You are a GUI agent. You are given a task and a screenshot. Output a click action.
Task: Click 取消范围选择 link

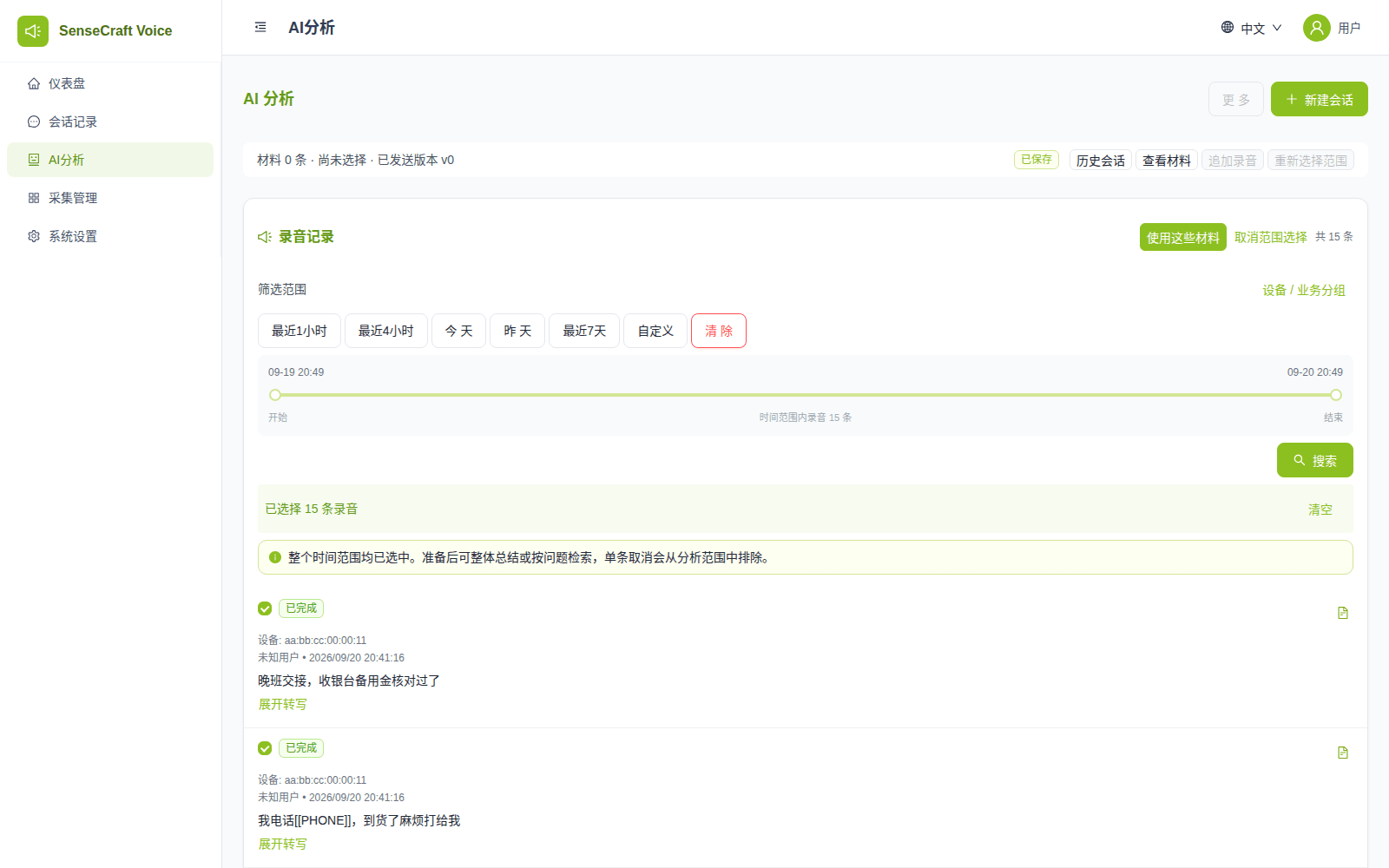(1271, 237)
